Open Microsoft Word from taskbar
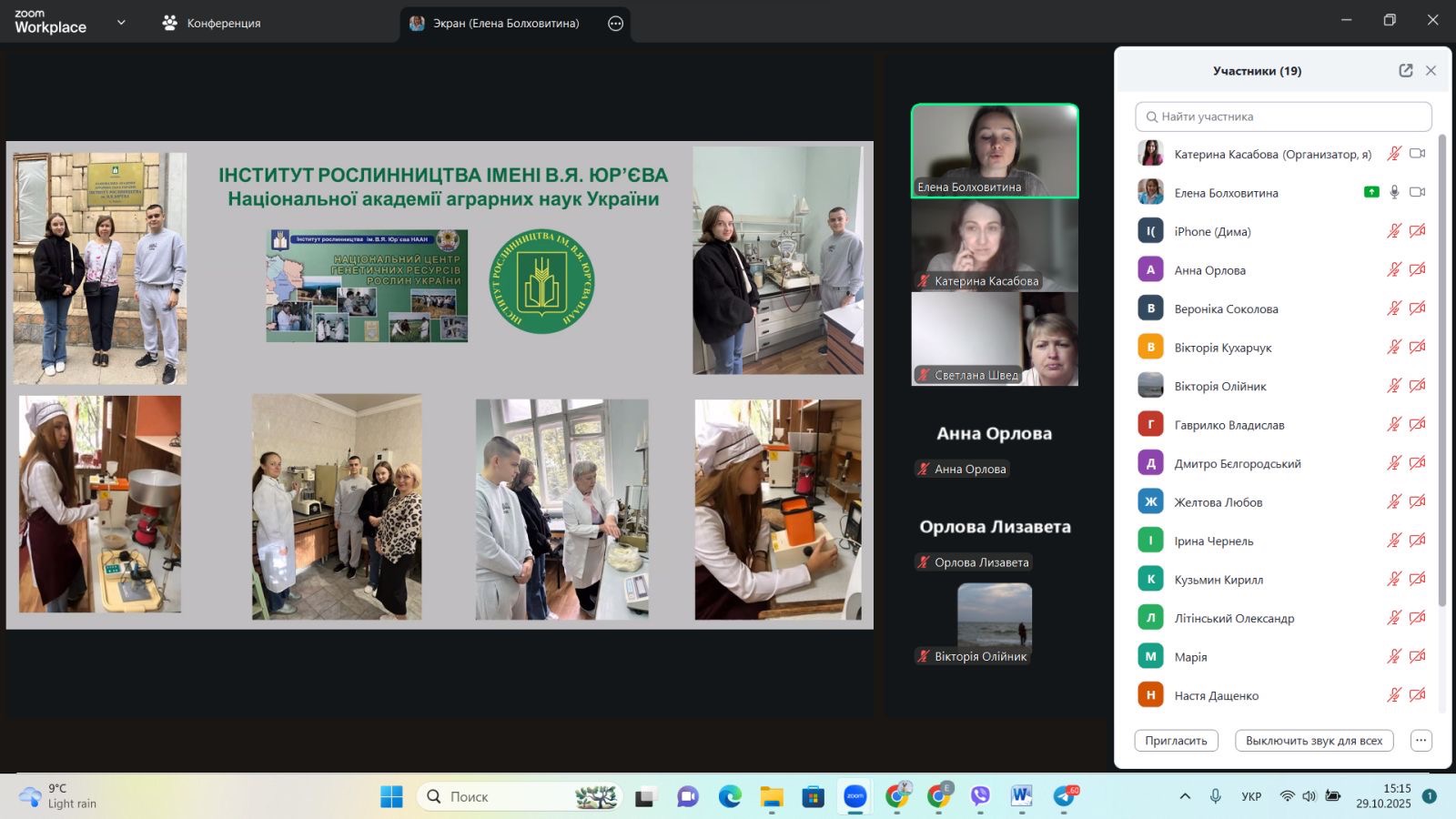 coord(1021,796)
